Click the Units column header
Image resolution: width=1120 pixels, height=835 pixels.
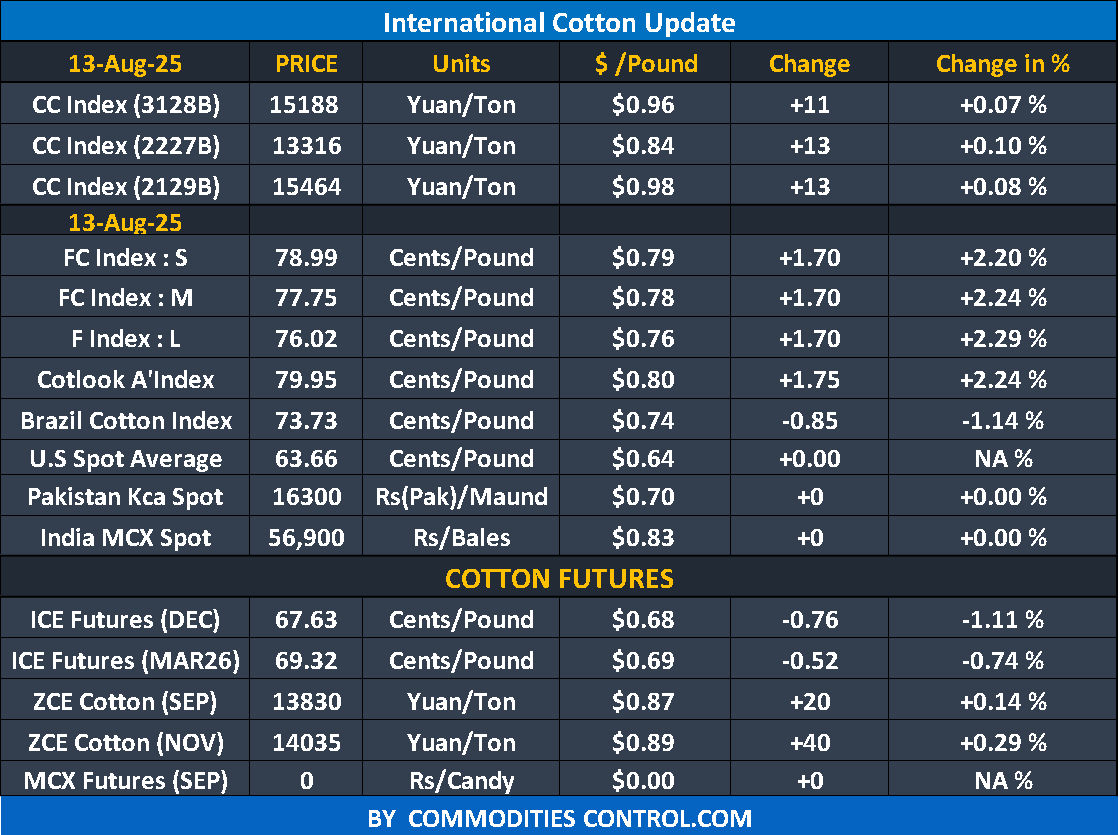coord(461,64)
